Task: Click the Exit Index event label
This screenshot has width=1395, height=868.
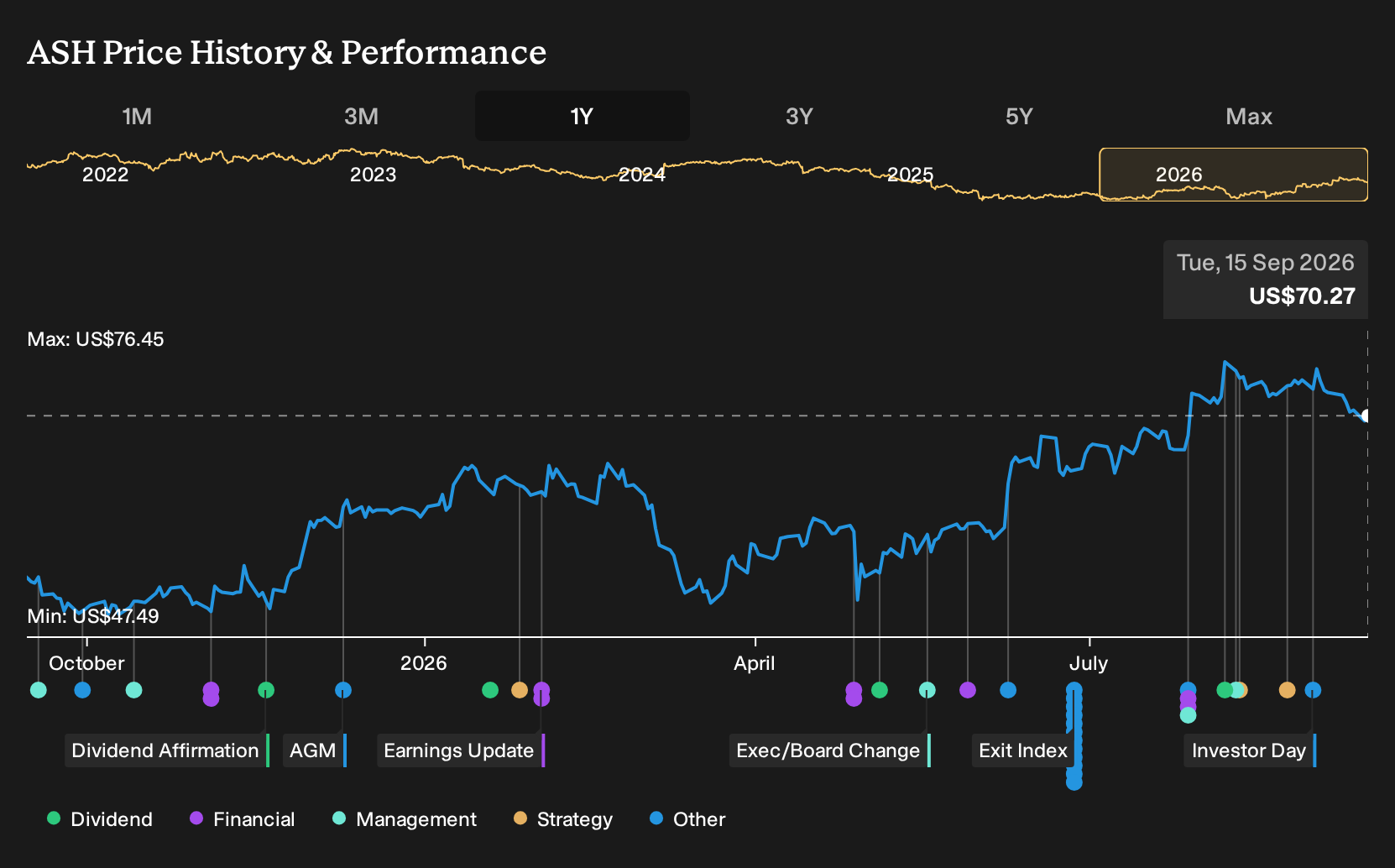Action: pos(1022,750)
